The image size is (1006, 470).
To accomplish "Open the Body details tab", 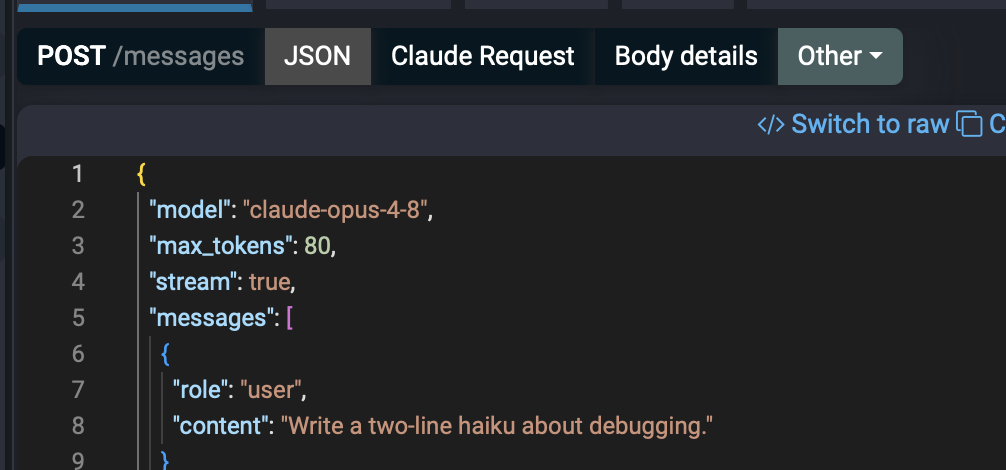I will 686,56.
